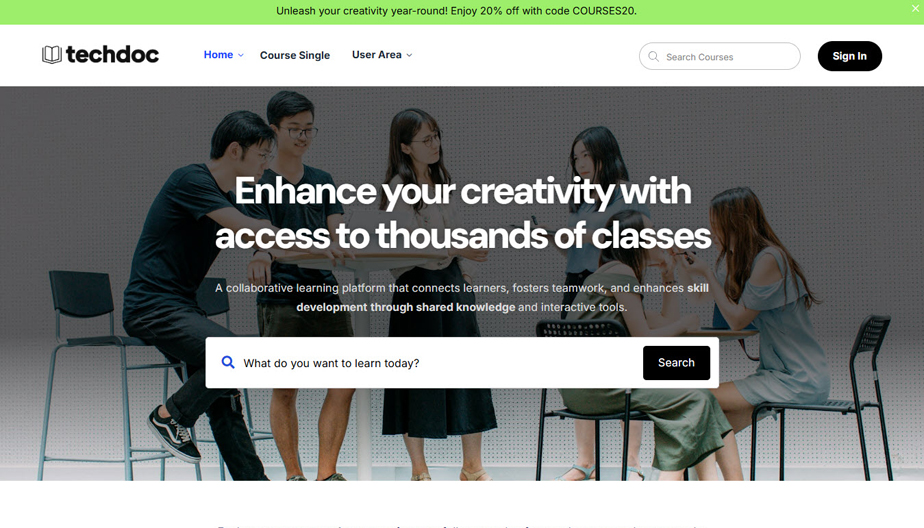Click the techdoc brand name text
Viewport: 924px width, 528px height.
112,55
